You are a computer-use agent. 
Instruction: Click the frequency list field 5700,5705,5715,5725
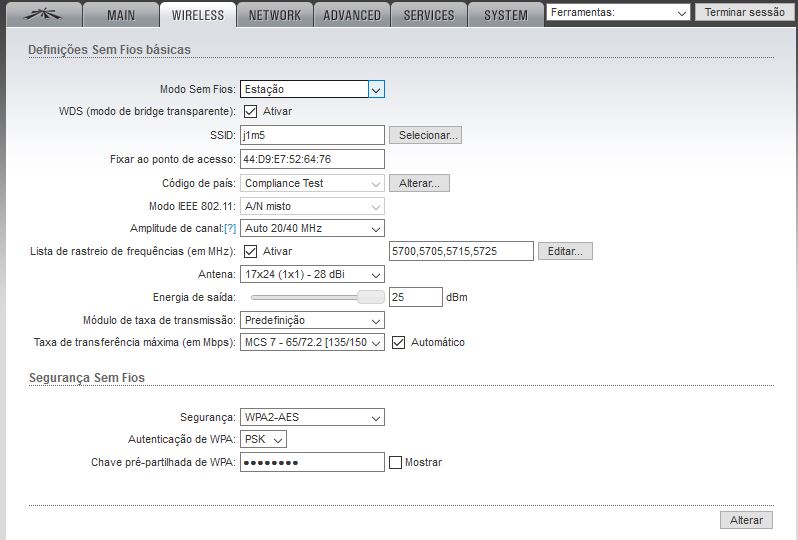point(461,251)
